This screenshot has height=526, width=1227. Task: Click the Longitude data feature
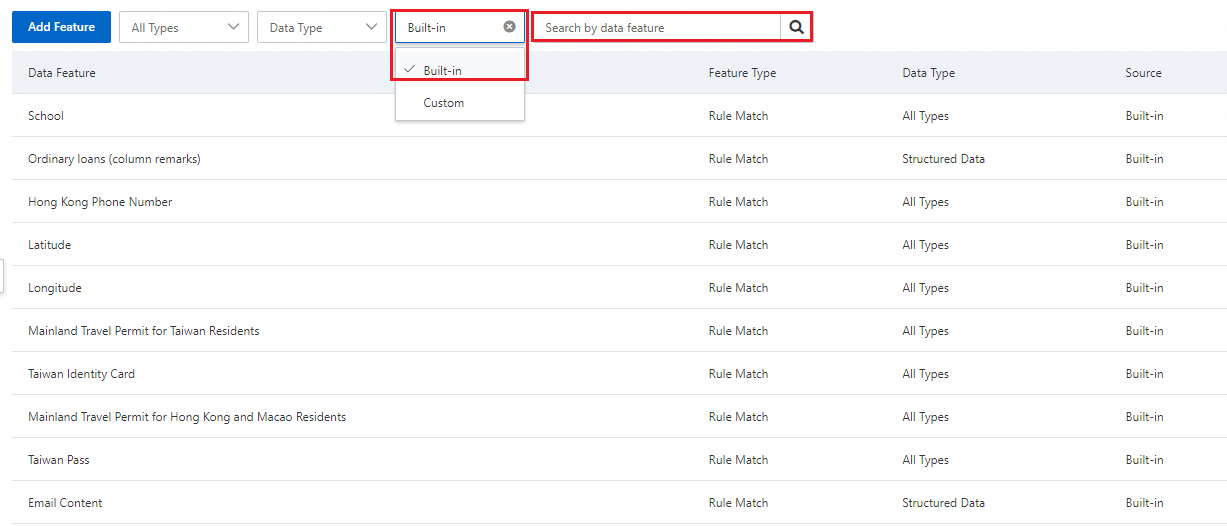pos(55,288)
